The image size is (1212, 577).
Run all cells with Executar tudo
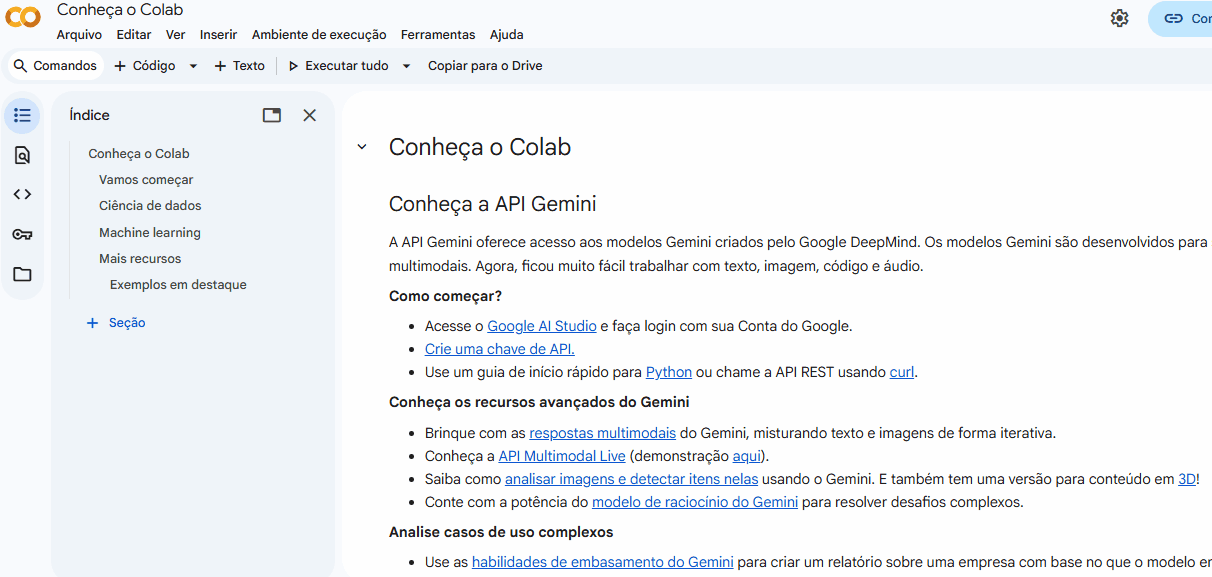click(x=341, y=65)
